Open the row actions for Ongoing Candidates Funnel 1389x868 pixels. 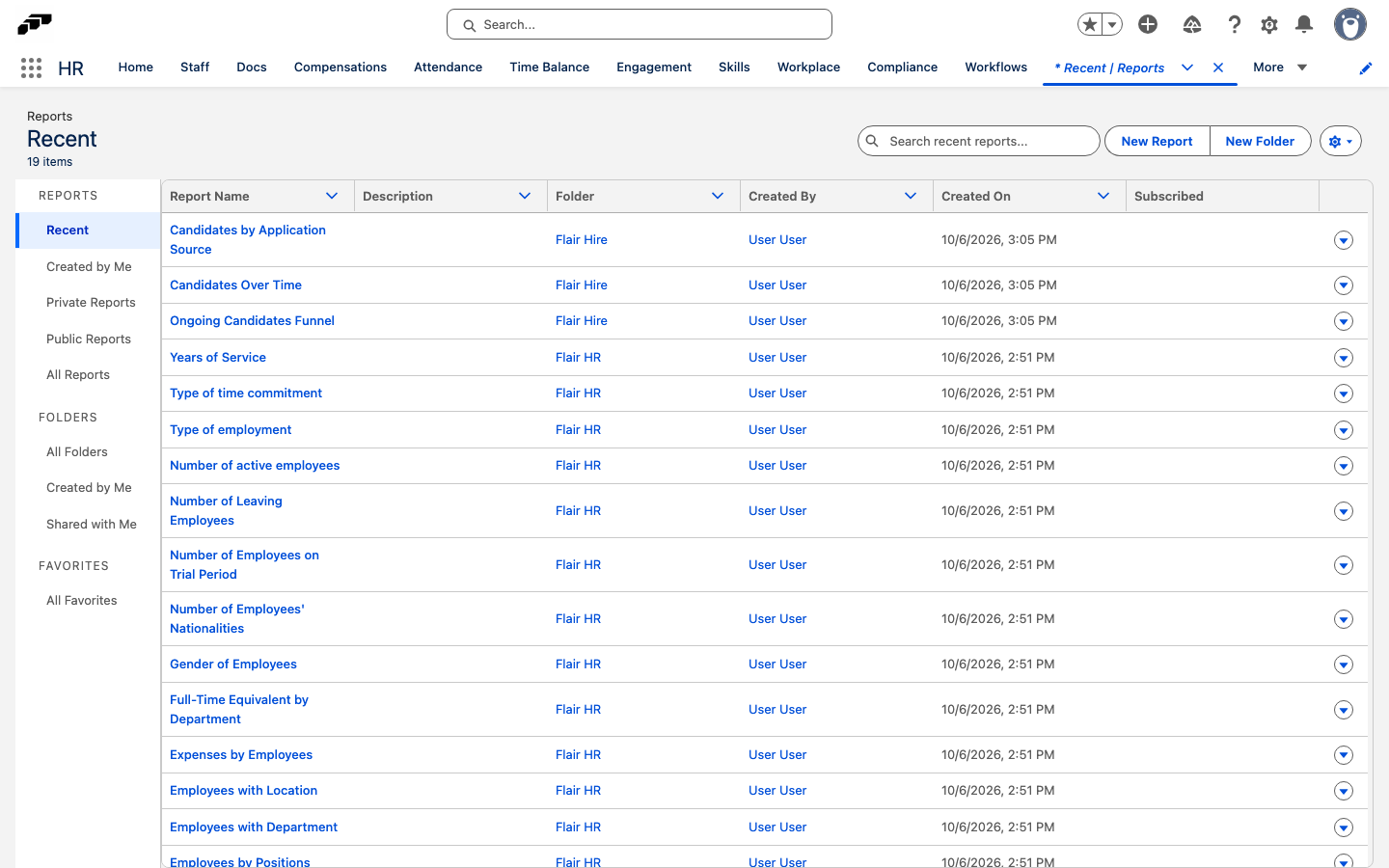click(x=1344, y=321)
